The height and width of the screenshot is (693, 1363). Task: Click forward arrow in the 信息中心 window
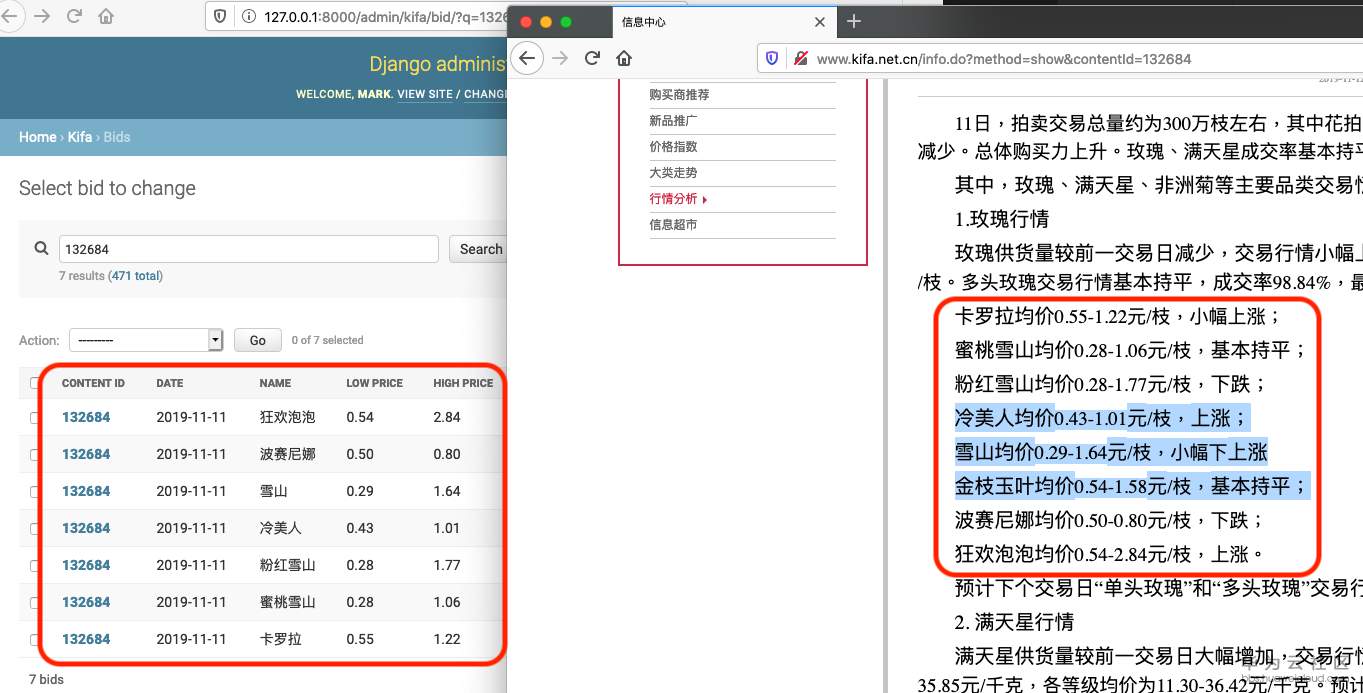pyautogui.click(x=560, y=58)
